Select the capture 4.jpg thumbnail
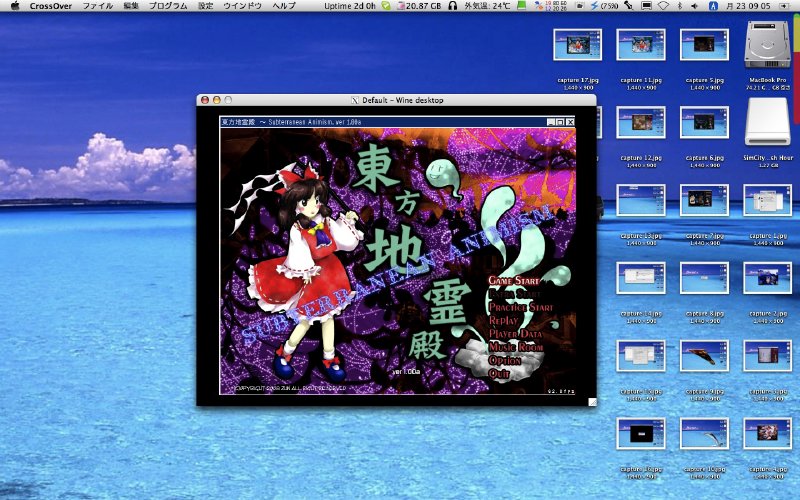Screen dimensions: 800x500 pos(767,434)
